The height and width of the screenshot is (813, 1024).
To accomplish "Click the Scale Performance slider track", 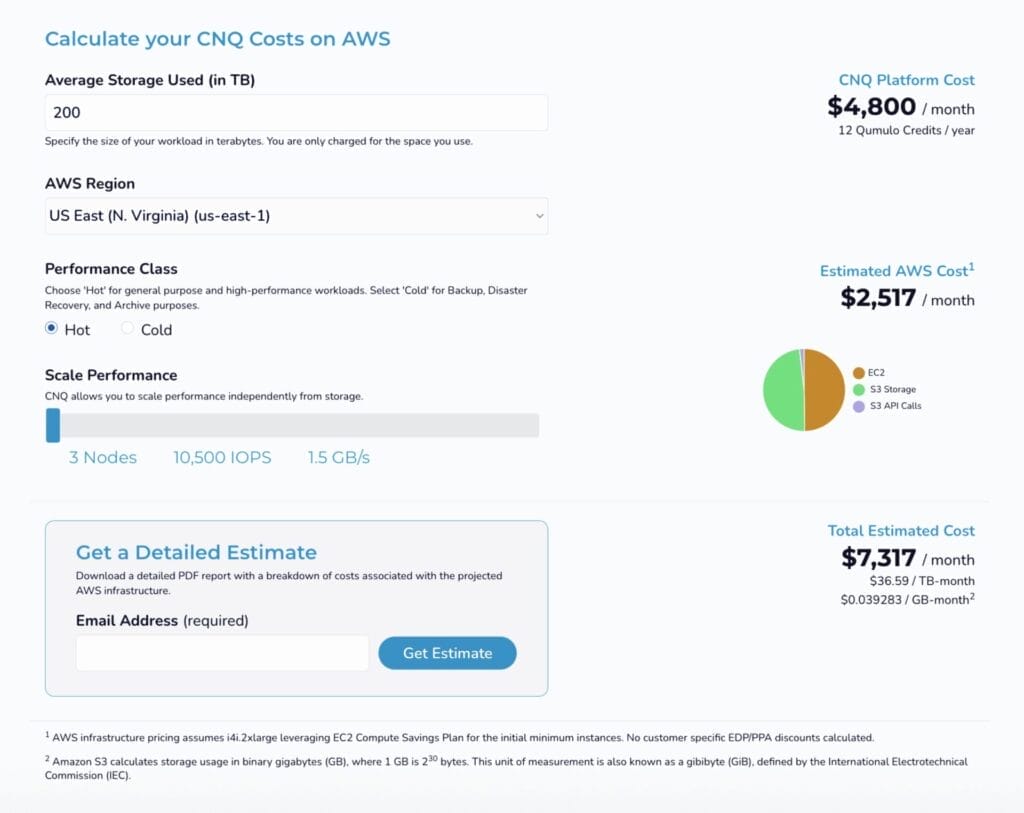I will pos(300,425).
